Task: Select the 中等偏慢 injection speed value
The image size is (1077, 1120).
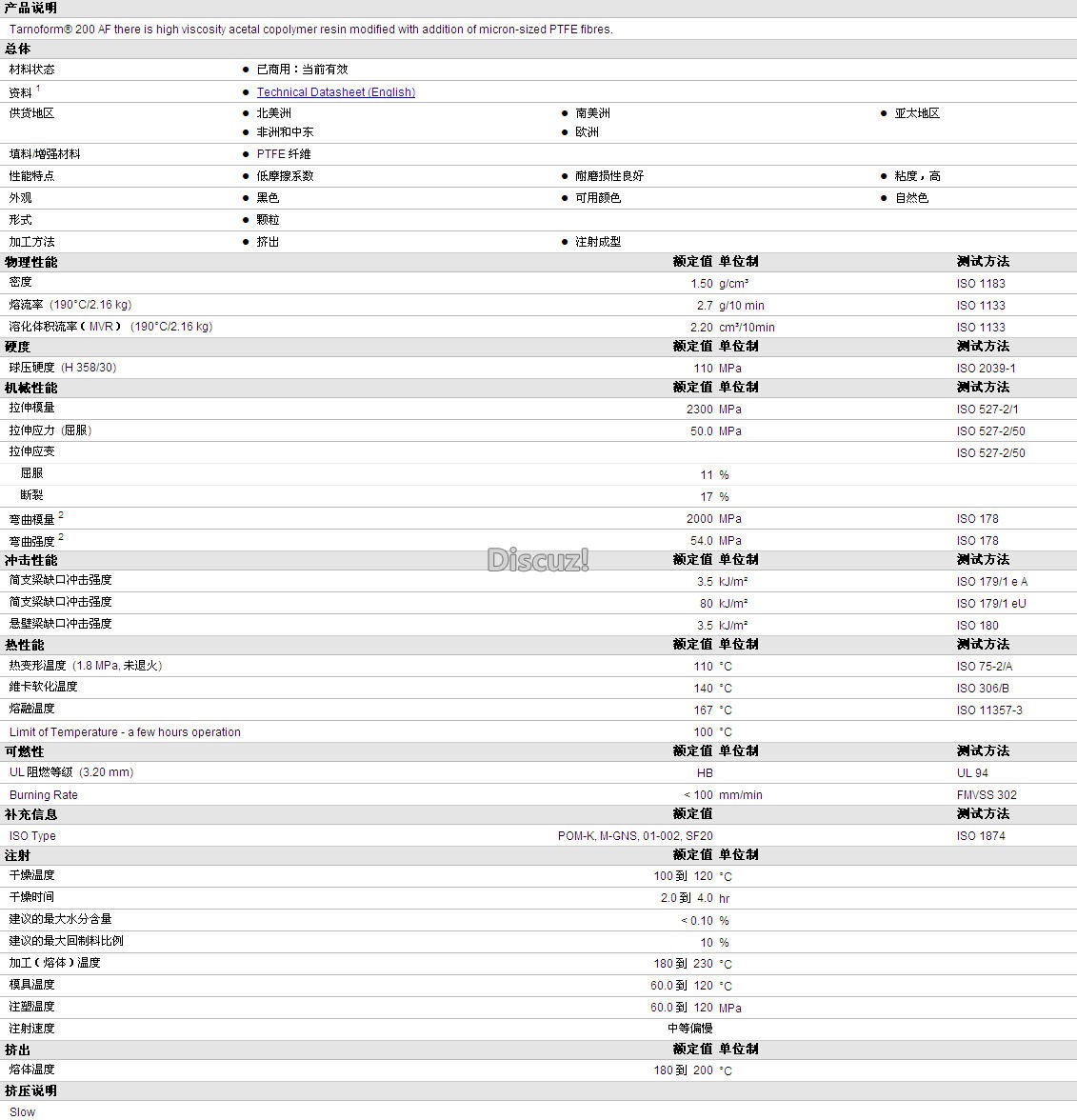Action: (689, 1029)
